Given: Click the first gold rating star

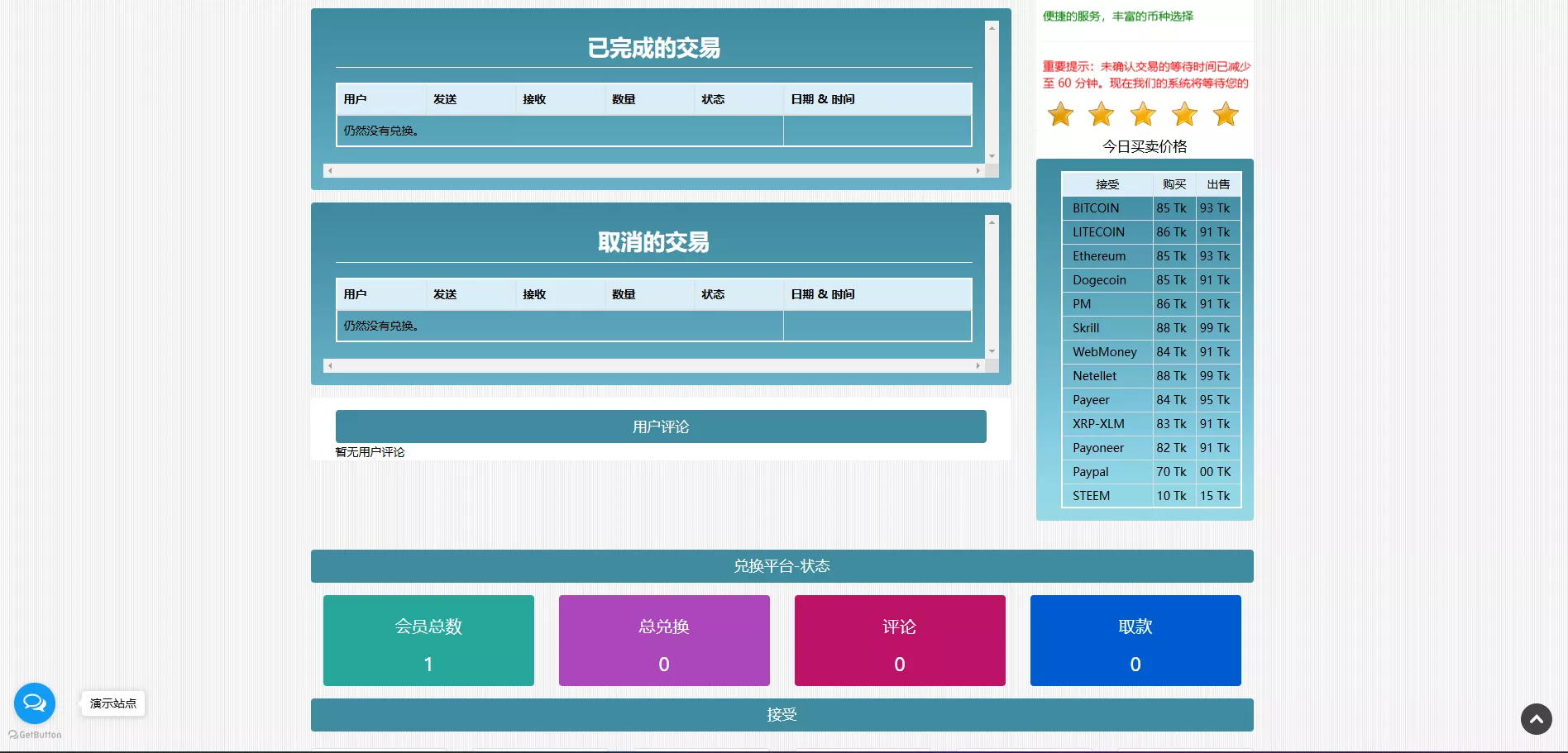Looking at the screenshot, I should pyautogui.click(x=1060, y=114).
